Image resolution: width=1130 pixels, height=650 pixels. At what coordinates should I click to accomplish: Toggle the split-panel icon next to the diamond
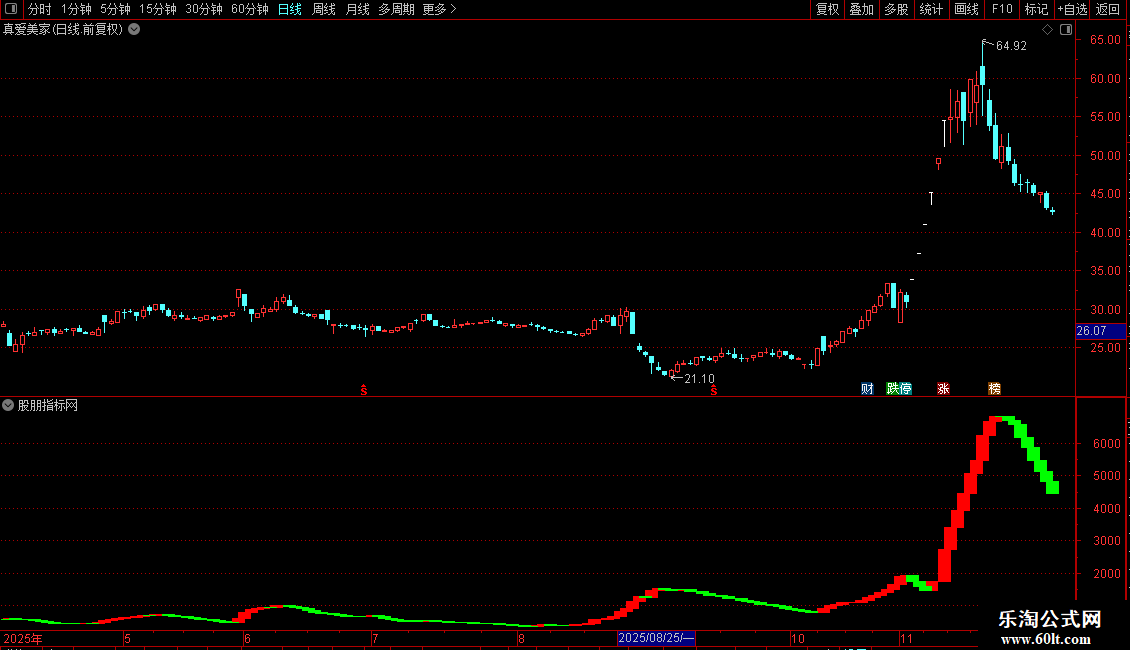point(1066,30)
